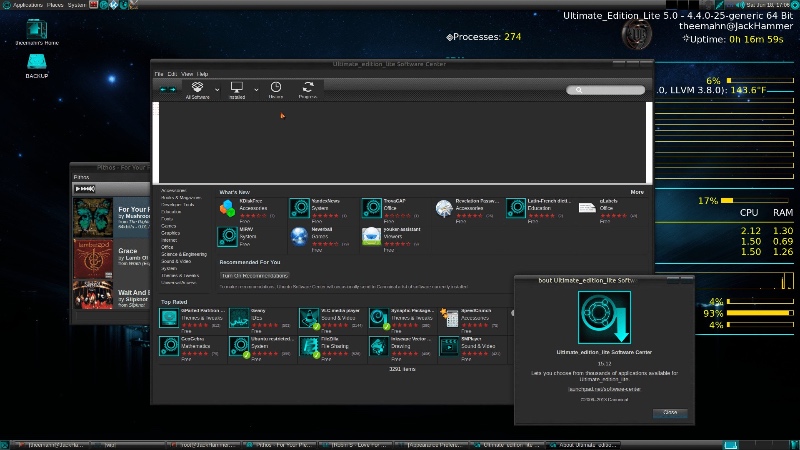Expand the Installed dropdown arrow

tap(256, 89)
